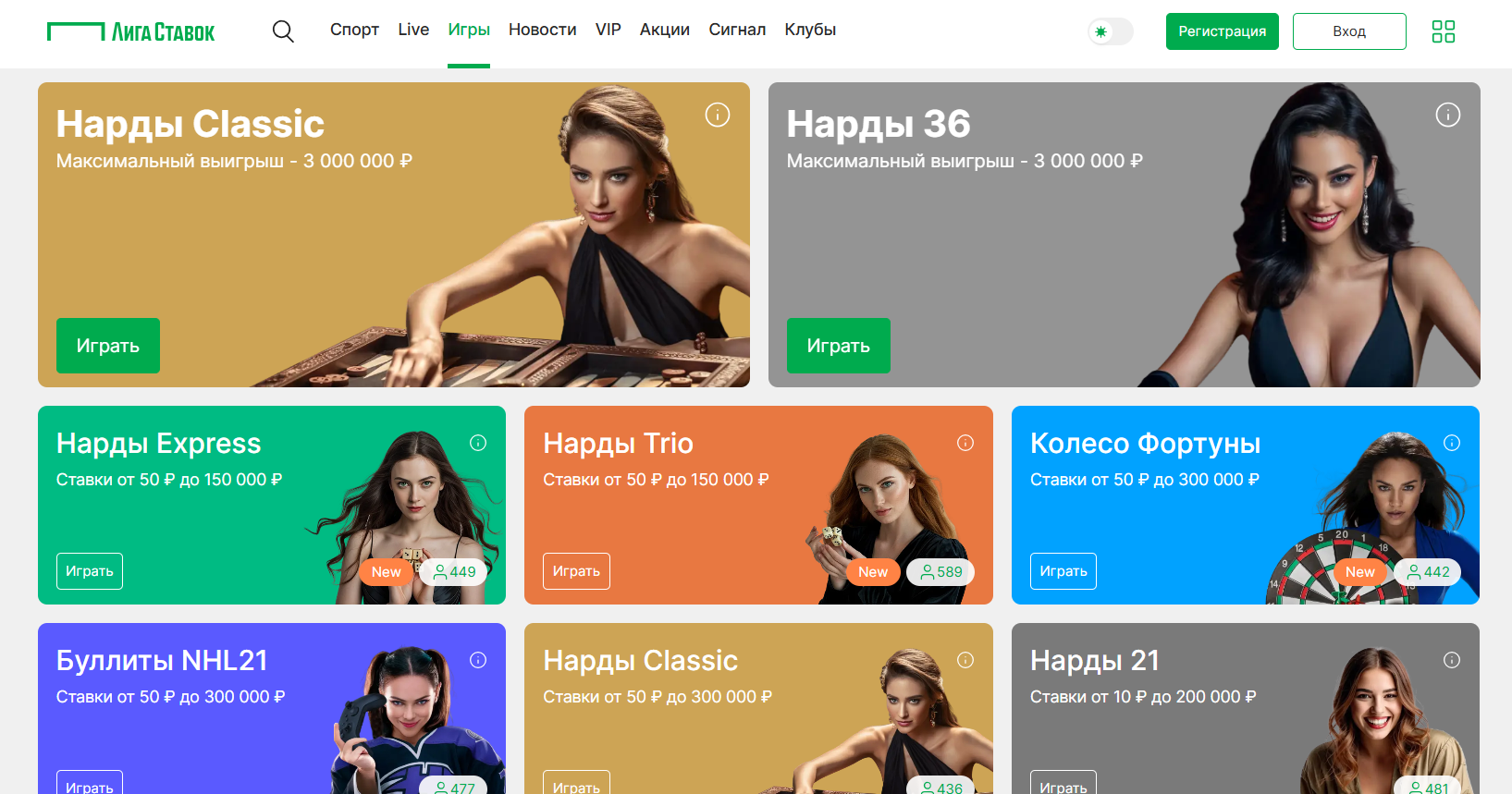1512x794 pixels.
Task: Show info for Нарды 36 banner
Action: pyautogui.click(x=1447, y=115)
